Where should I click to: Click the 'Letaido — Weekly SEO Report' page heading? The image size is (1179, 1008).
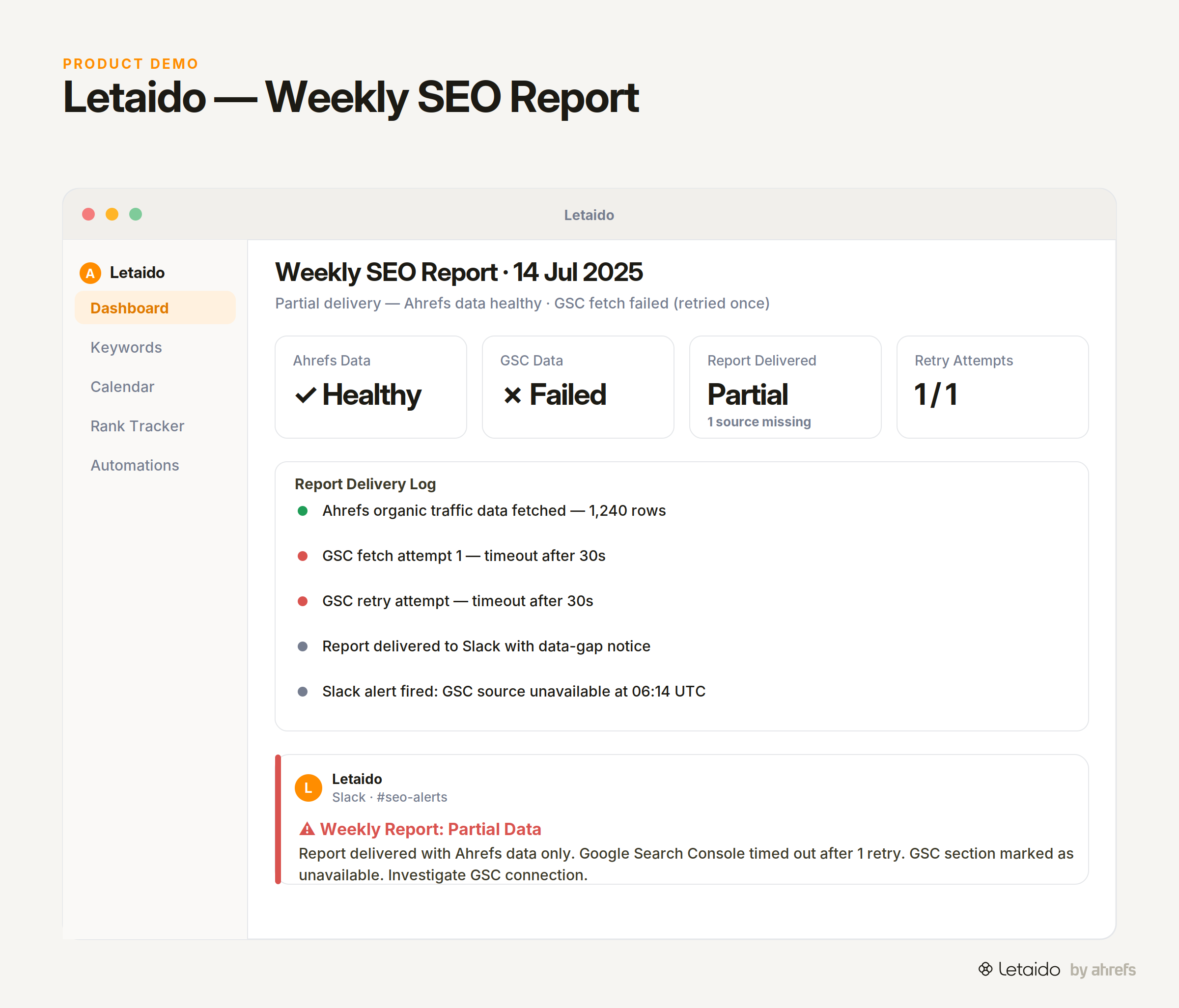[351, 97]
